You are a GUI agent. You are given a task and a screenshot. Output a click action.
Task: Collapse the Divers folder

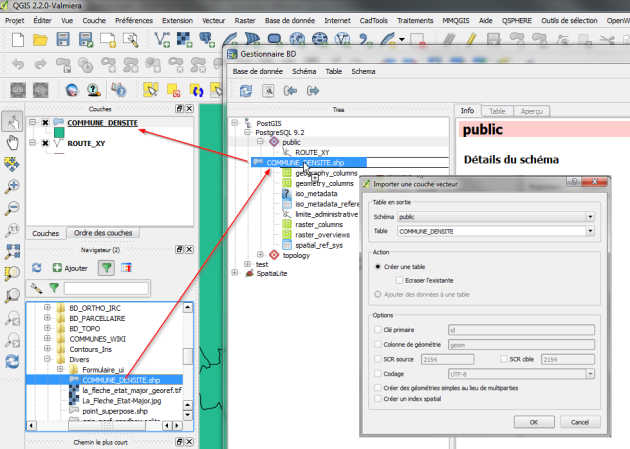[x=47, y=359]
